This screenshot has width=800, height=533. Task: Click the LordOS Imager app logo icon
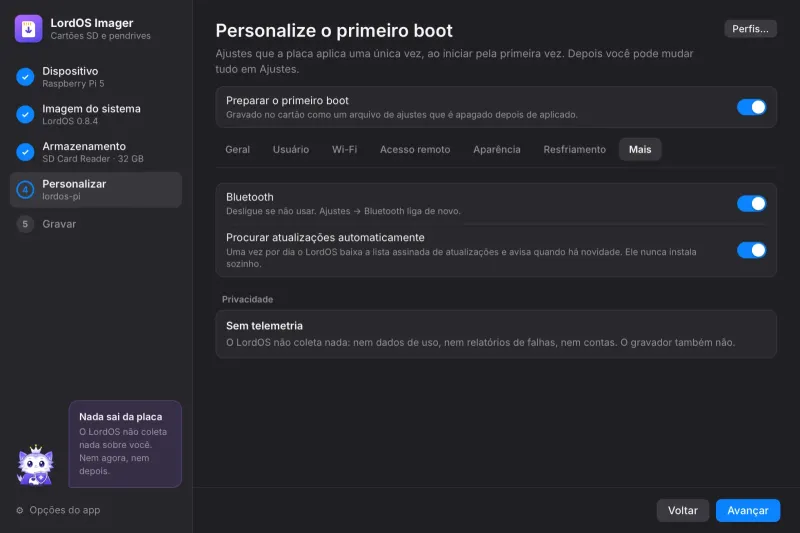coord(29,29)
